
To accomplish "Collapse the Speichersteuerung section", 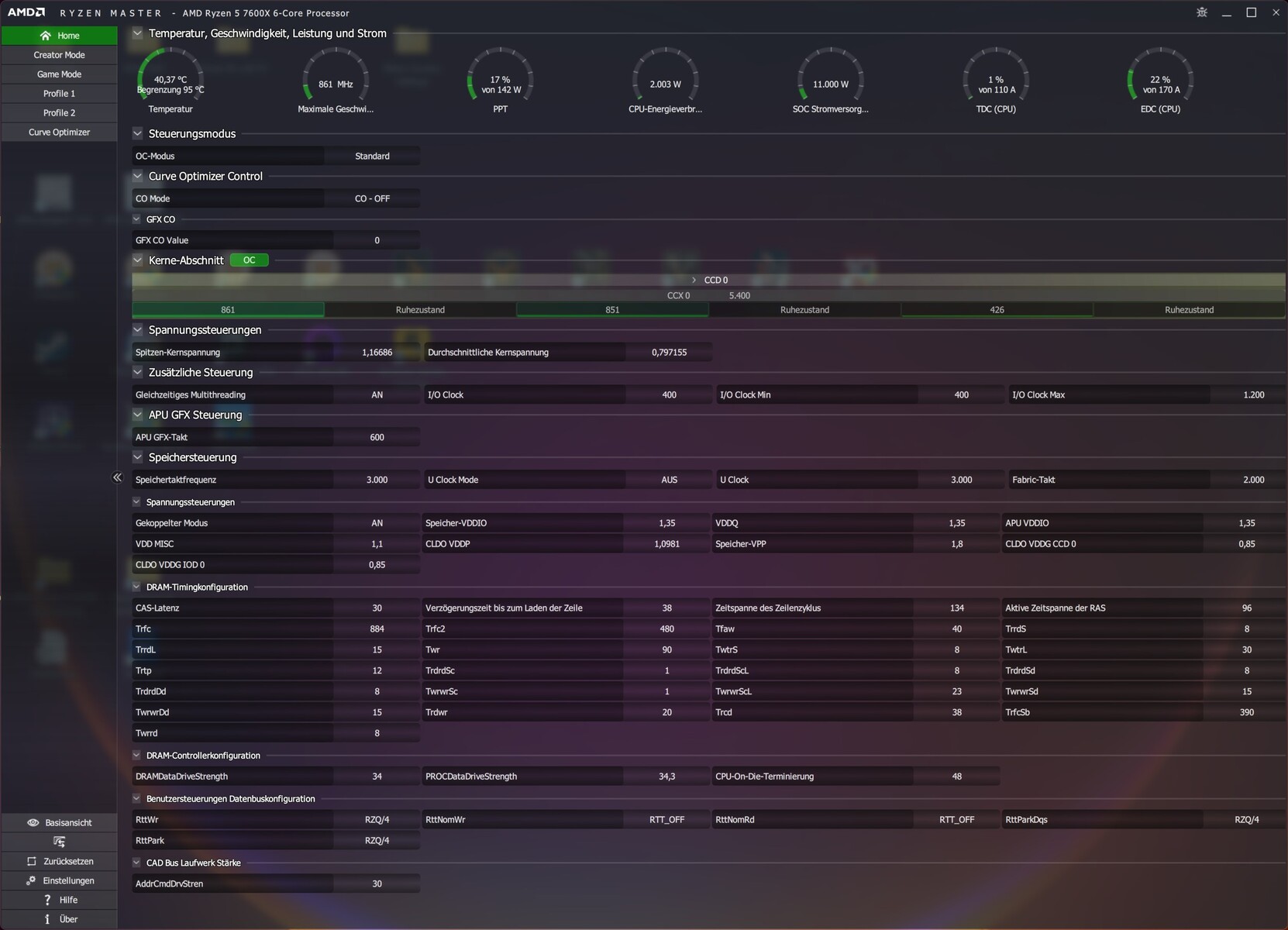I will pos(137,457).
